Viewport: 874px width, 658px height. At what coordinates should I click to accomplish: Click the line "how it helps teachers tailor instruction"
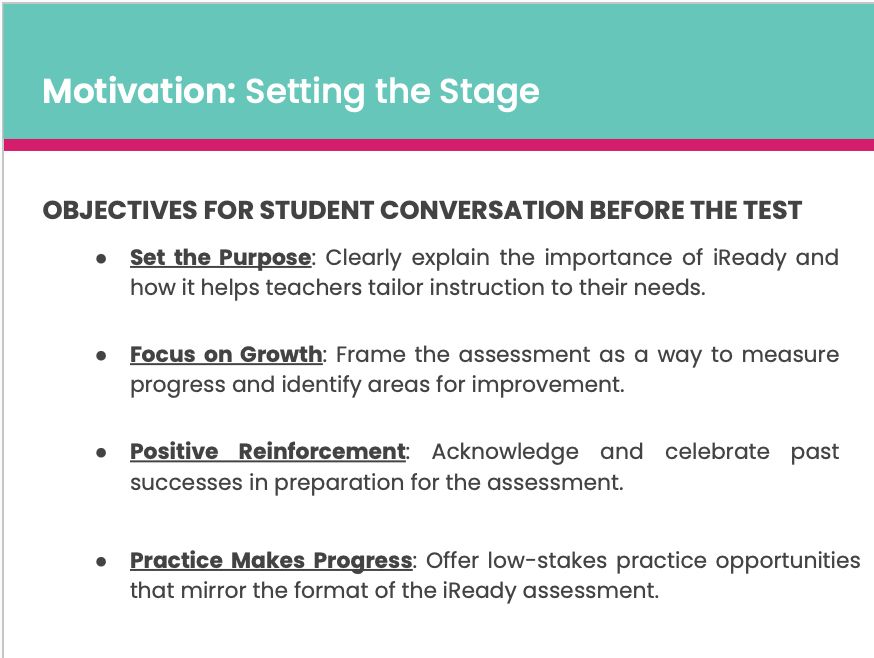[x=418, y=288]
